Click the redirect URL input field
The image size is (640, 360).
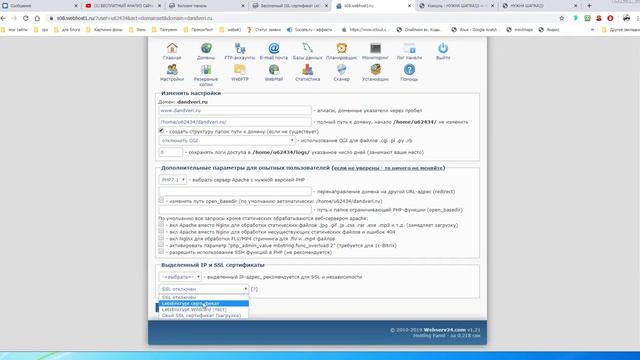pos(235,191)
